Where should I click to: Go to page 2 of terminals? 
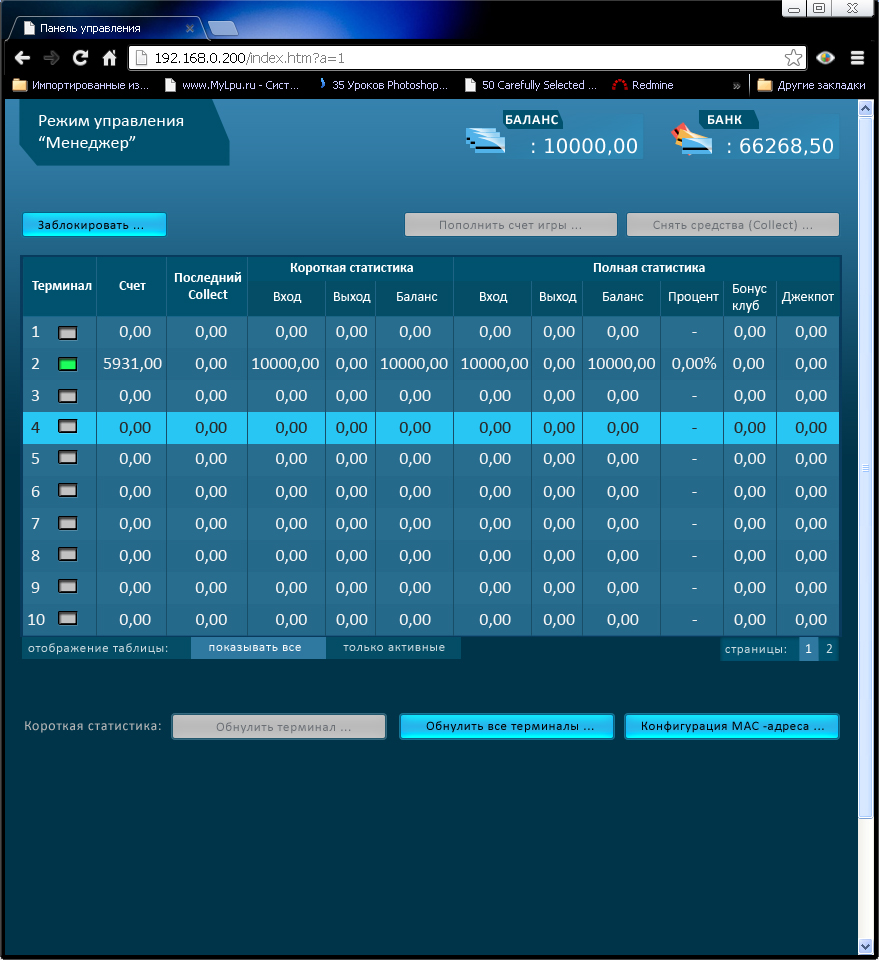click(829, 649)
